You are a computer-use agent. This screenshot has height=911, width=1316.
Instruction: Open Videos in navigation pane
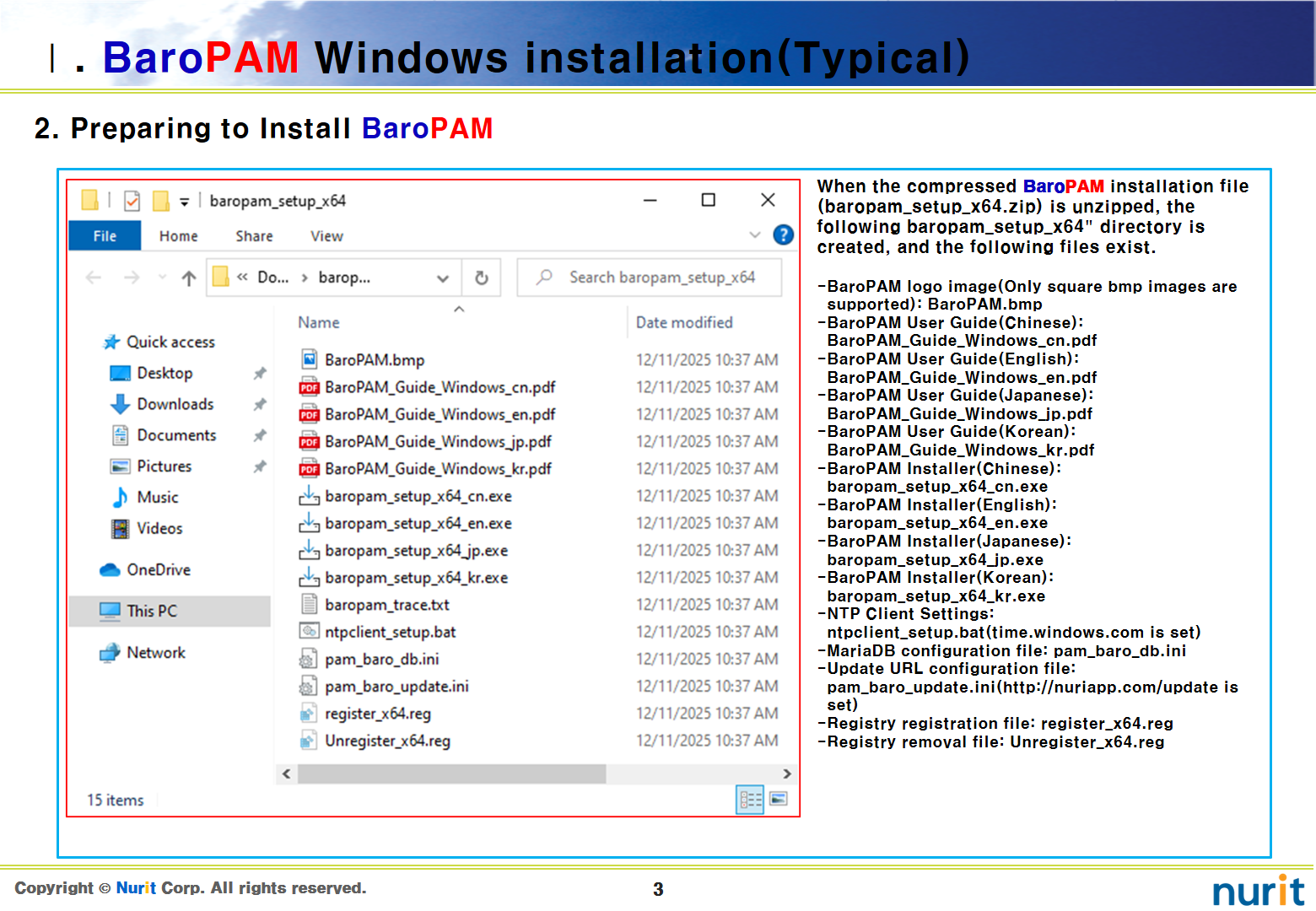[159, 529]
